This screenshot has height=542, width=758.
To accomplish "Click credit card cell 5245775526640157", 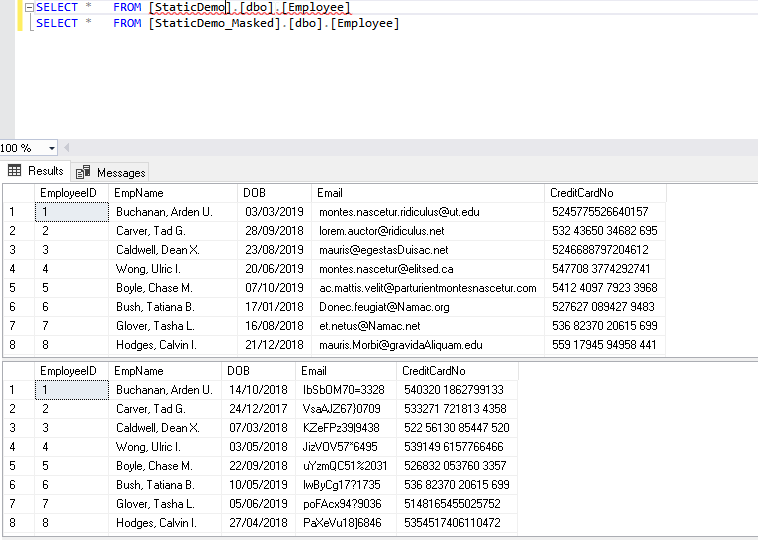I will (600, 212).
